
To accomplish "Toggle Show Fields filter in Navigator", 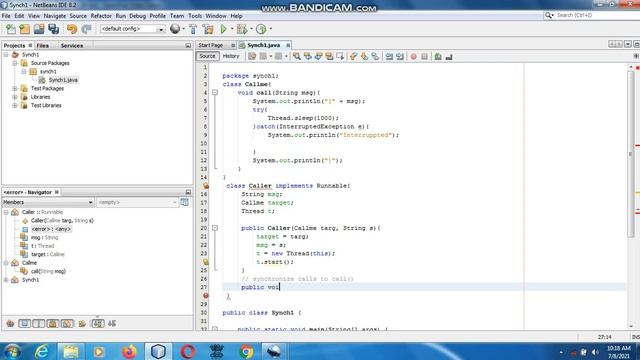I will (x=24, y=324).
